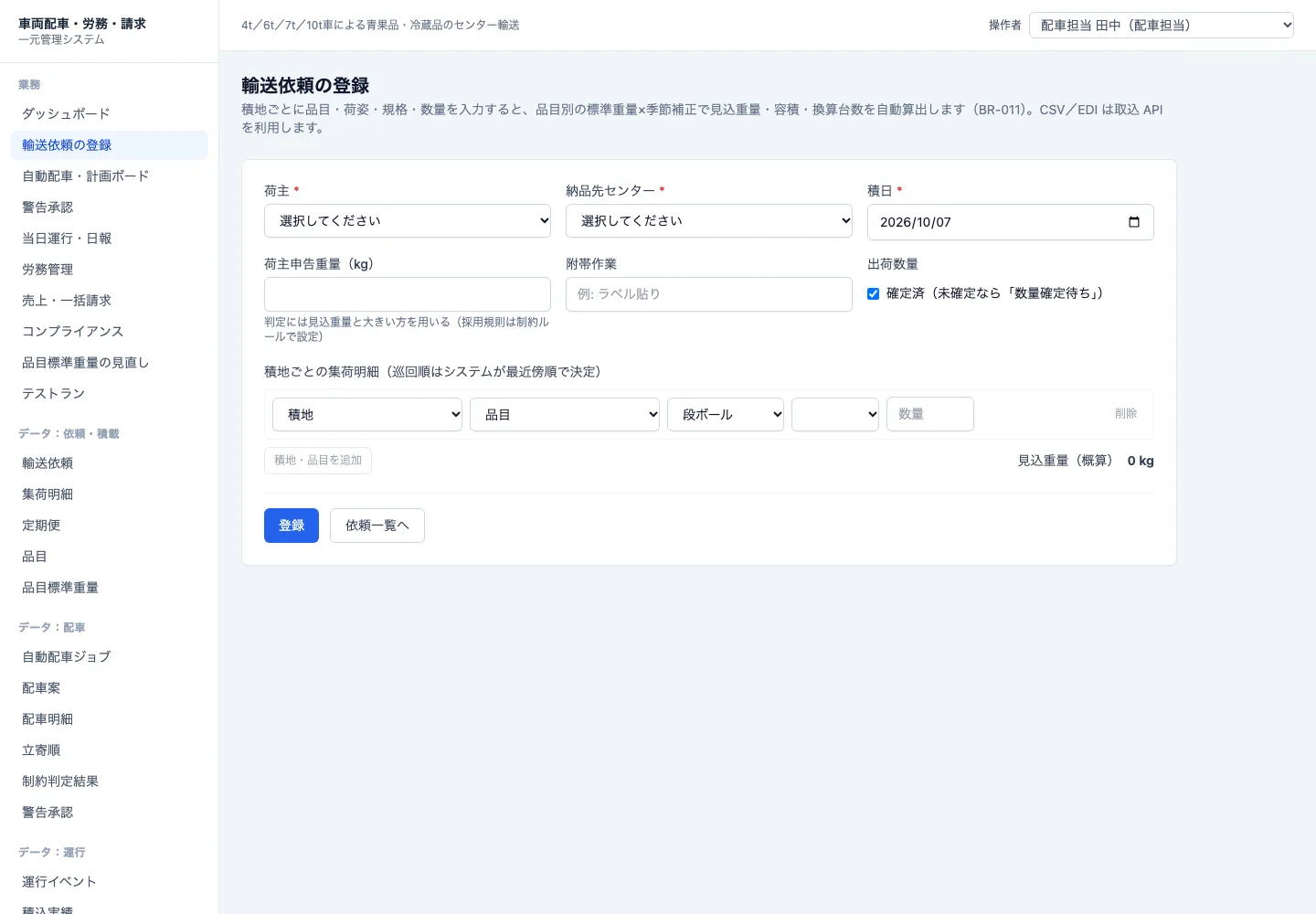The image size is (1316, 914).
Task: Open the 品目 dropdown in pickup details
Action: (565, 414)
